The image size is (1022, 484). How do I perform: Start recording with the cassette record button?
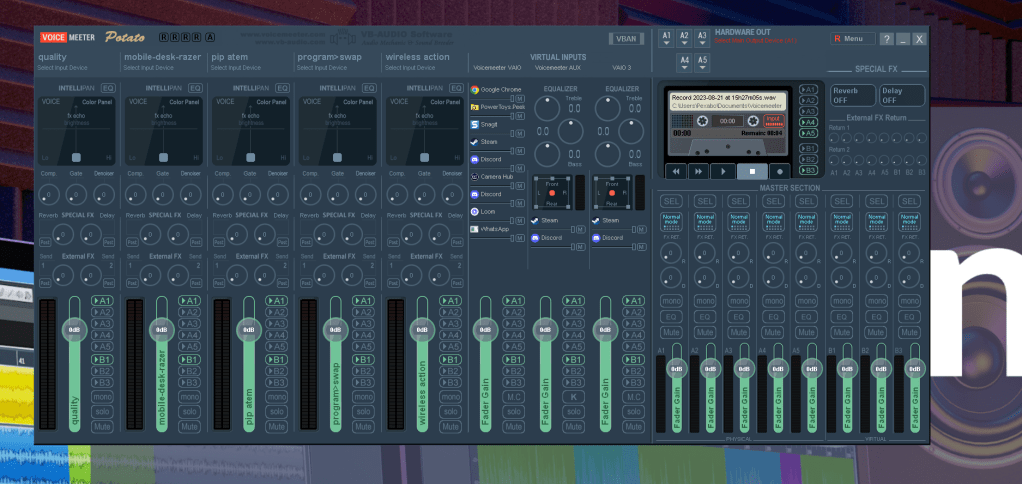(x=780, y=171)
